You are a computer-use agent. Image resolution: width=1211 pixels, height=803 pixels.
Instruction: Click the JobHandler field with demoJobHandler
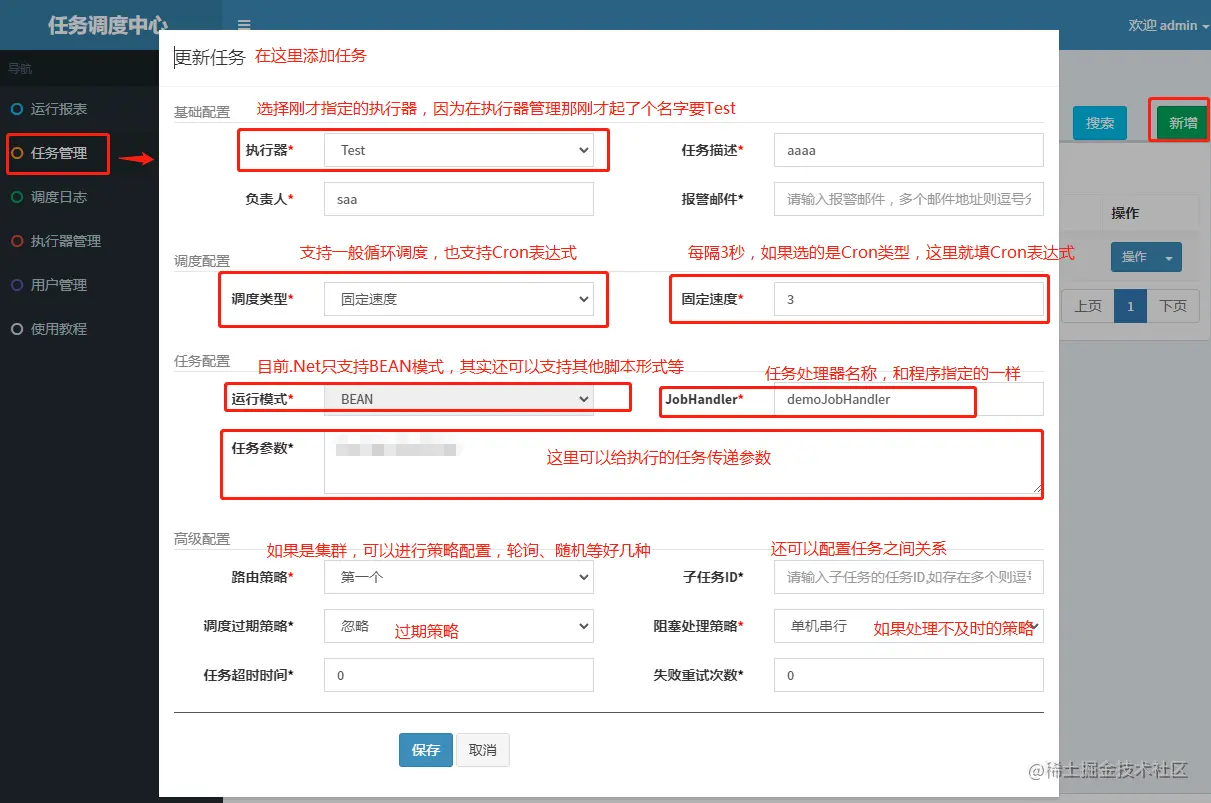tap(909, 399)
